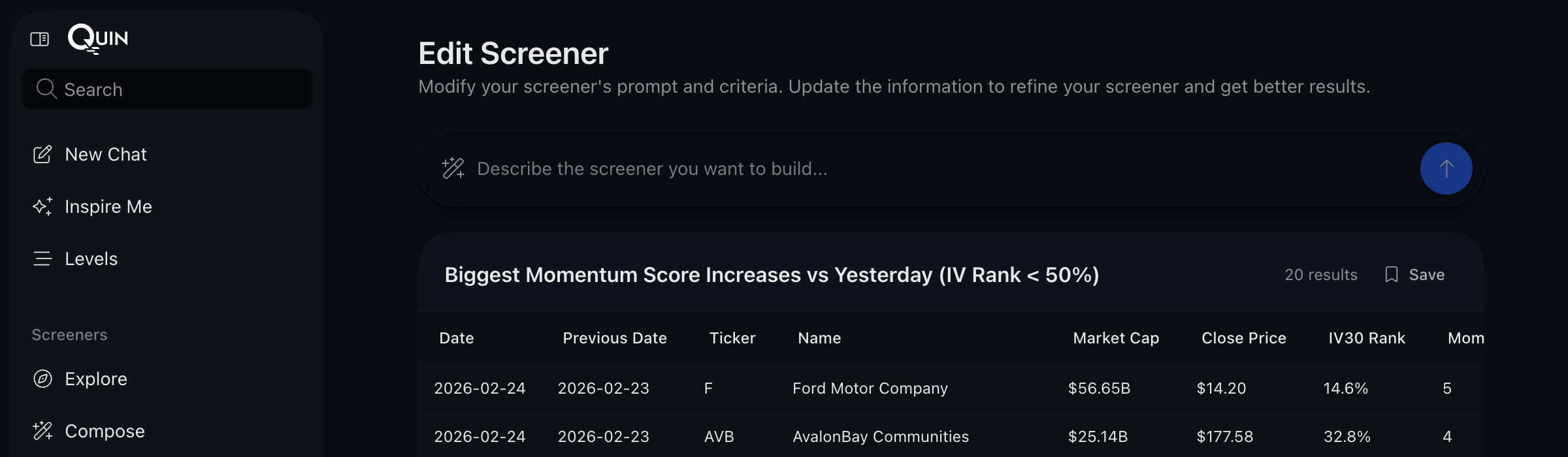Viewport: 1568px width, 457px height.
Task: Select the Levels lines icon
Action: [x=42, y=259]
